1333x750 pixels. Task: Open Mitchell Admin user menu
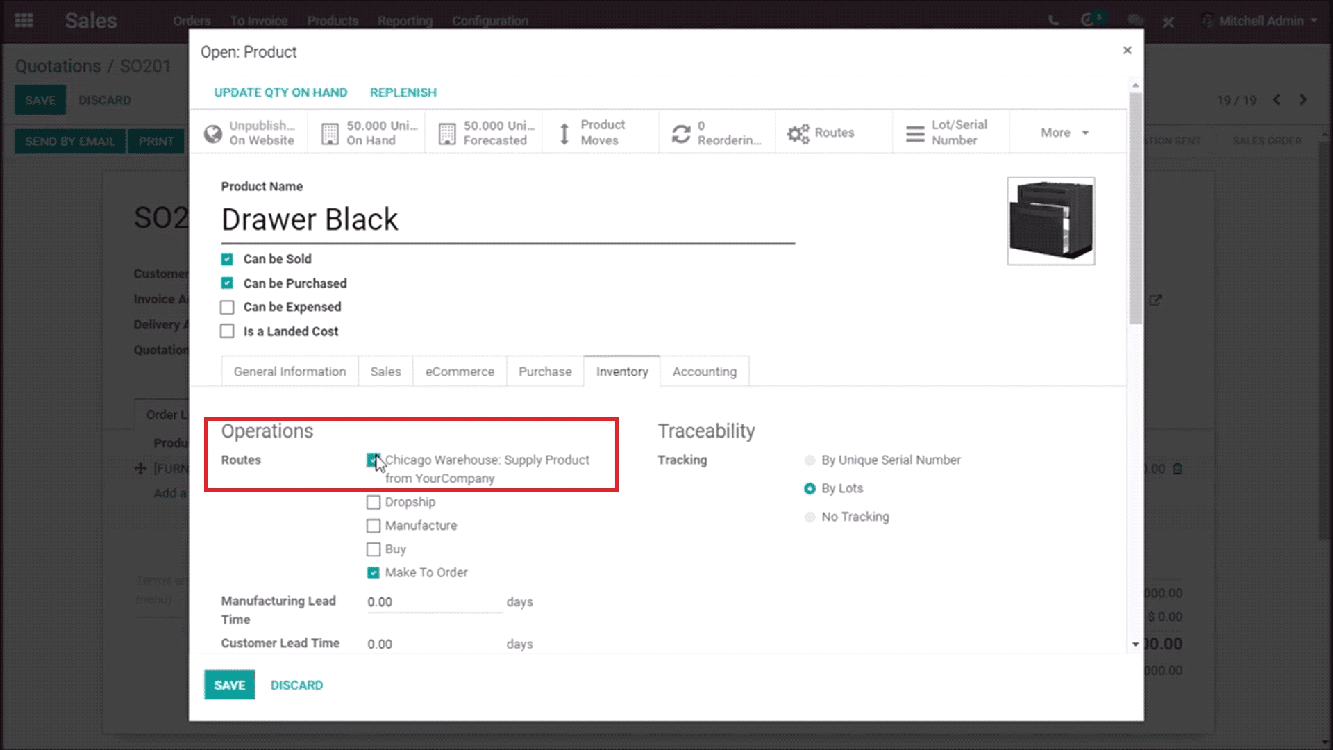[1258, 20]
